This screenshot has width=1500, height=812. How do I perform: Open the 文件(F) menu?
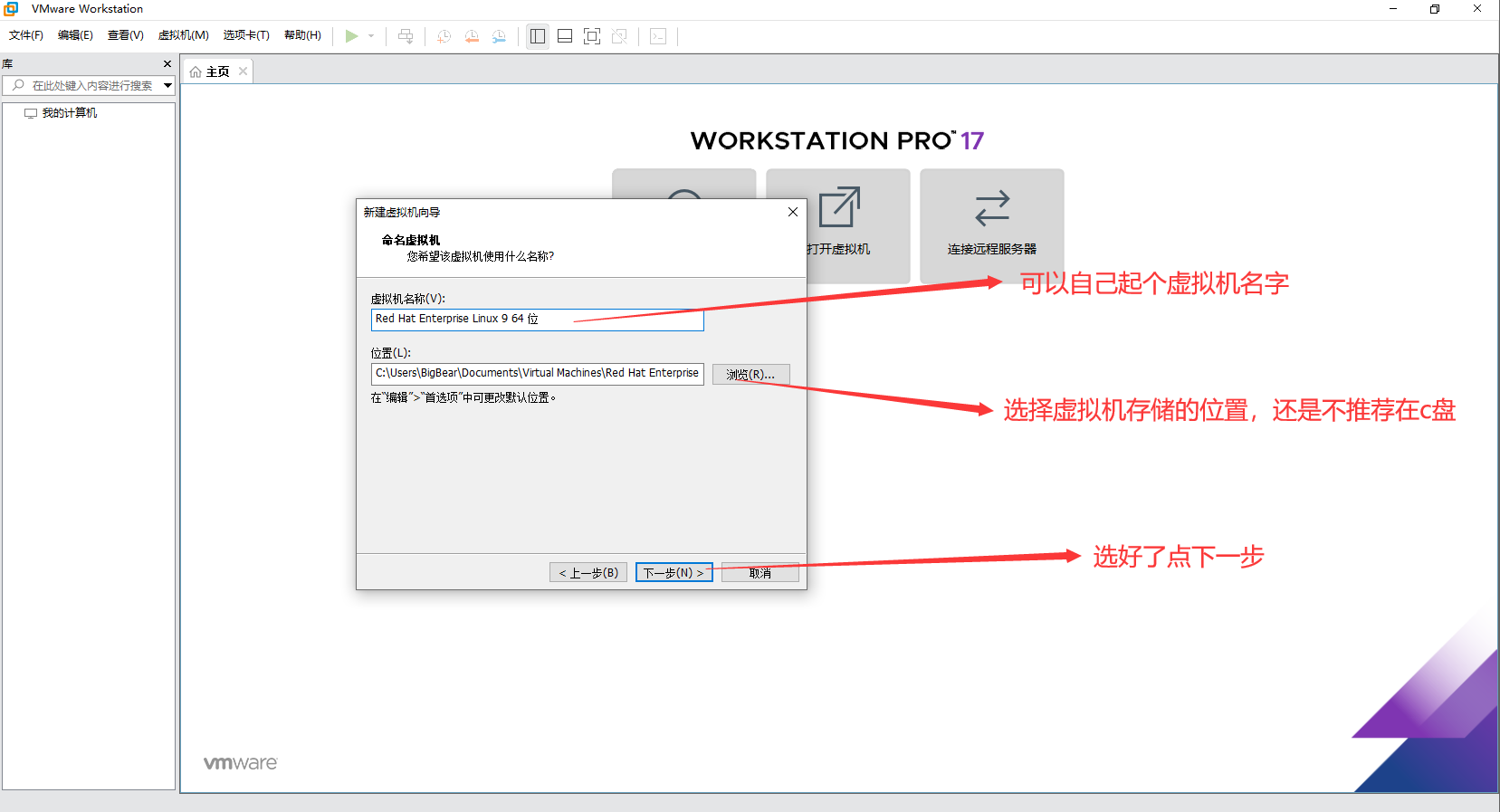[26, 35]
